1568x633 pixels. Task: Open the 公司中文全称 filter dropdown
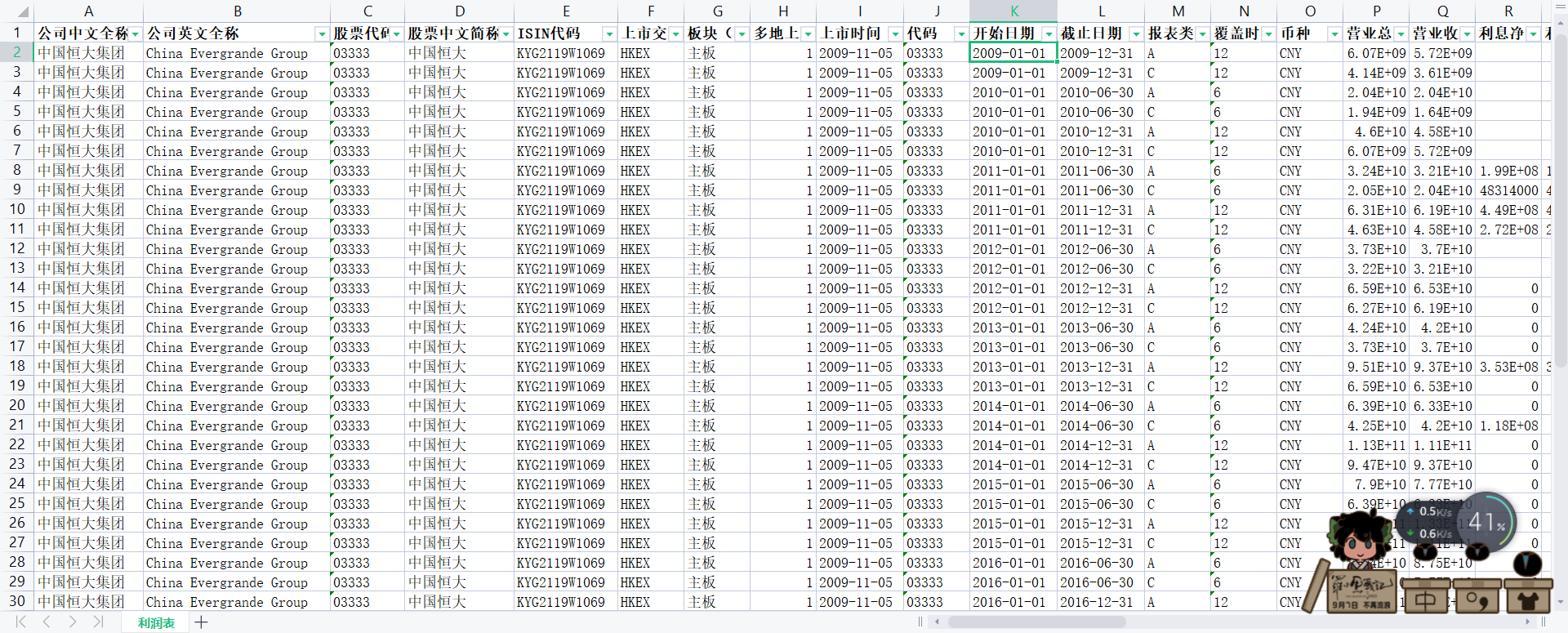(136, 33)
